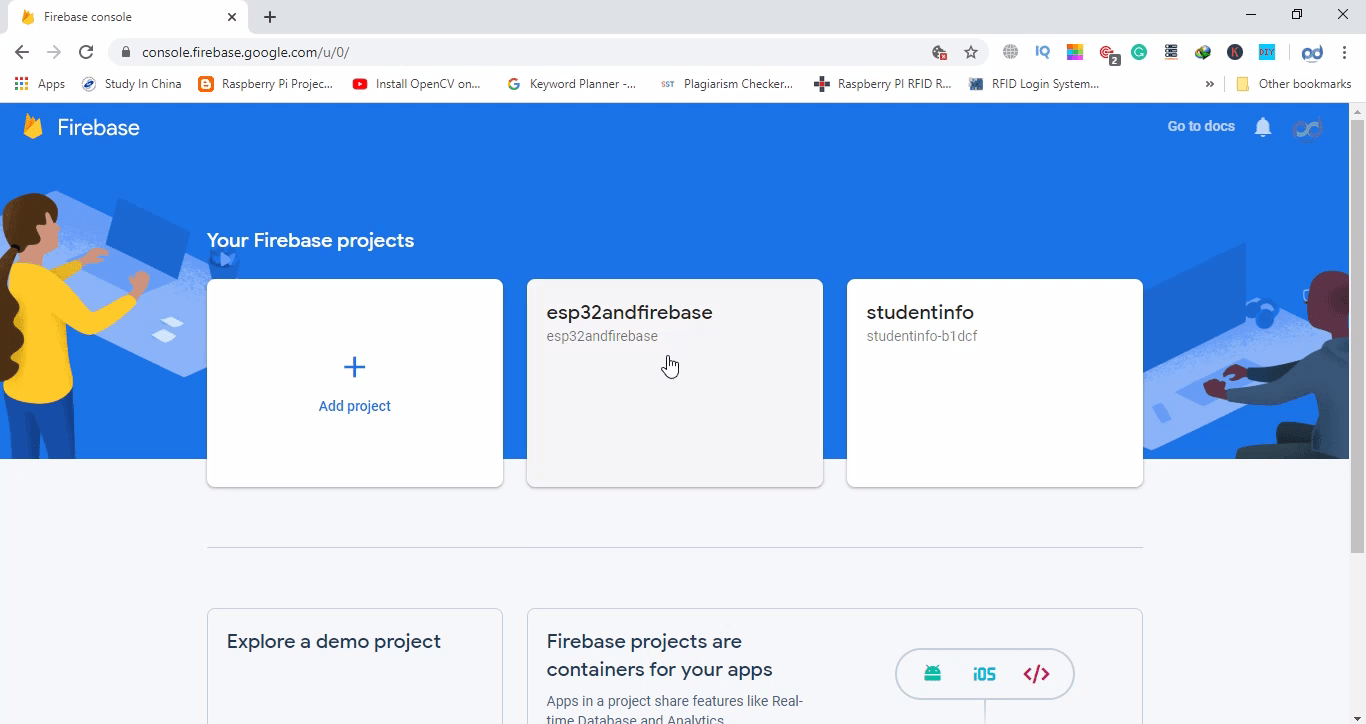Open the Chrome profile icon

point(1312,52)
